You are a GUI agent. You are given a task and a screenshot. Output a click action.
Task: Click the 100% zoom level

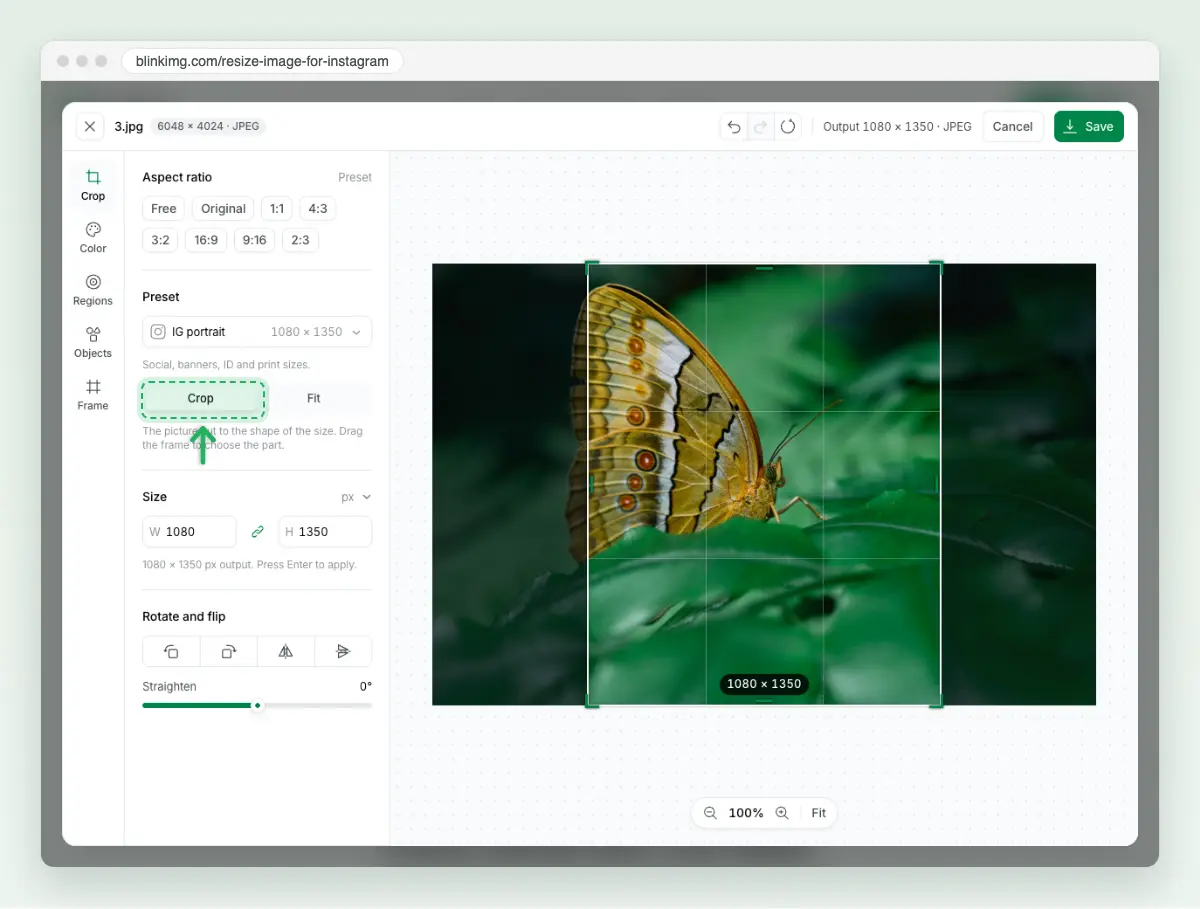coord(746,813)
